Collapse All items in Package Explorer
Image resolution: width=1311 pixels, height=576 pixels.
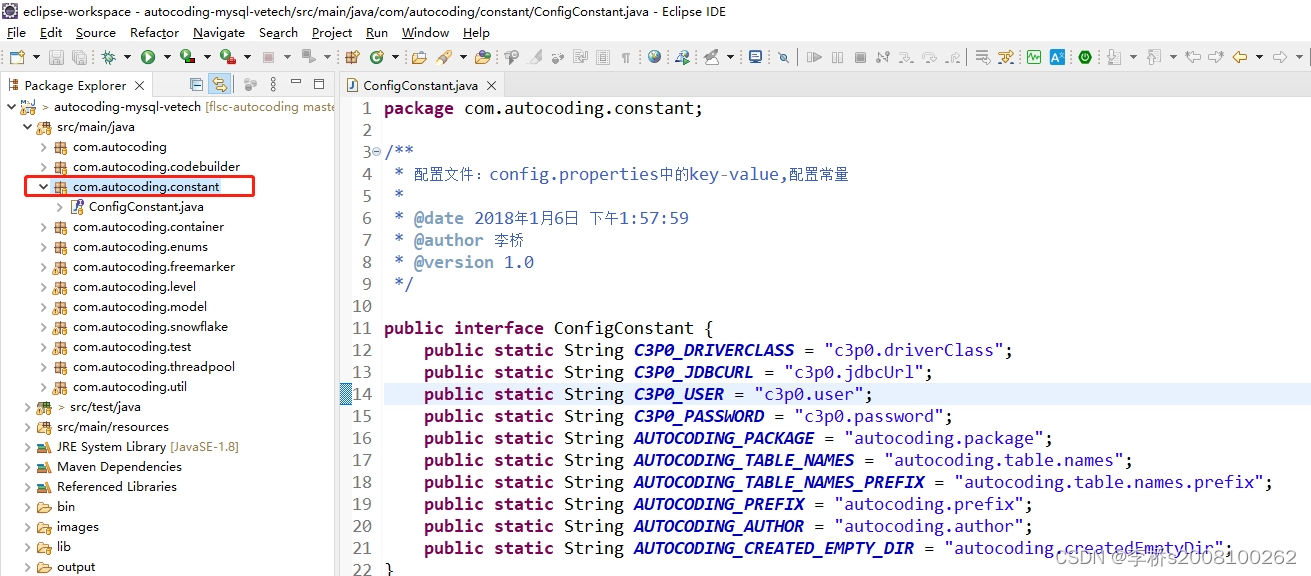click(196, 85)
